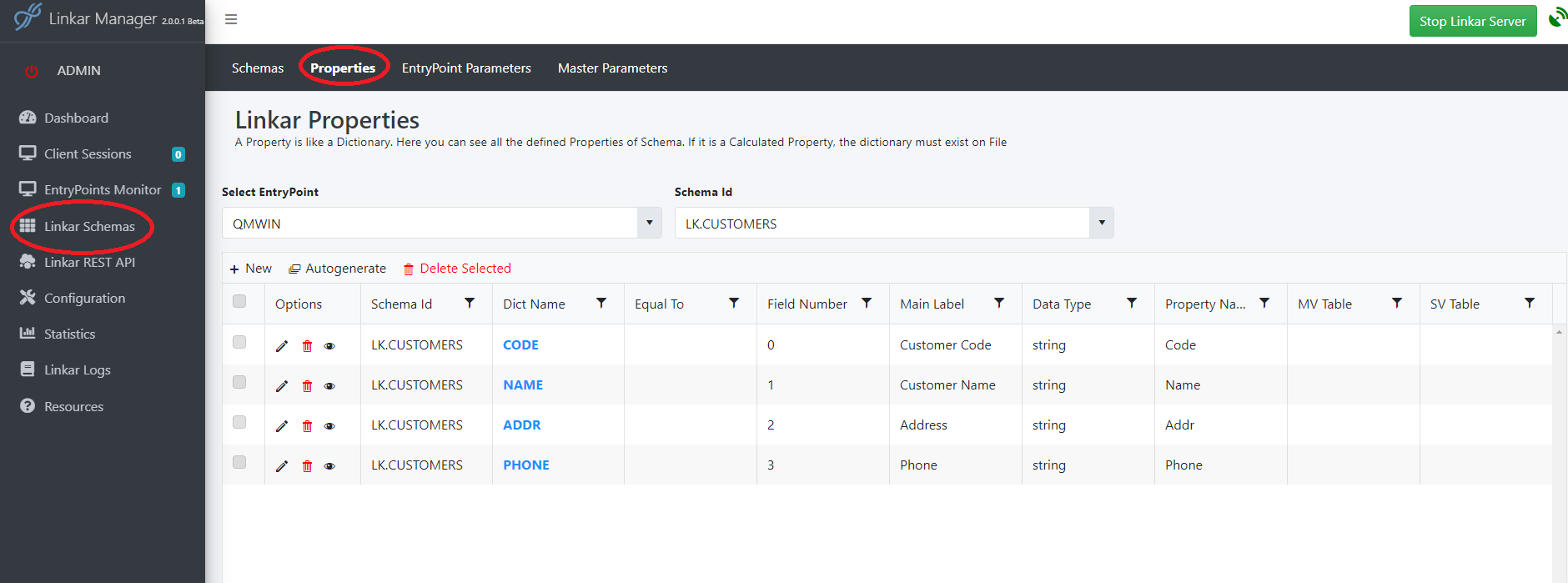
Task: Filter the Dict Name column
Action: pos(601,303)
